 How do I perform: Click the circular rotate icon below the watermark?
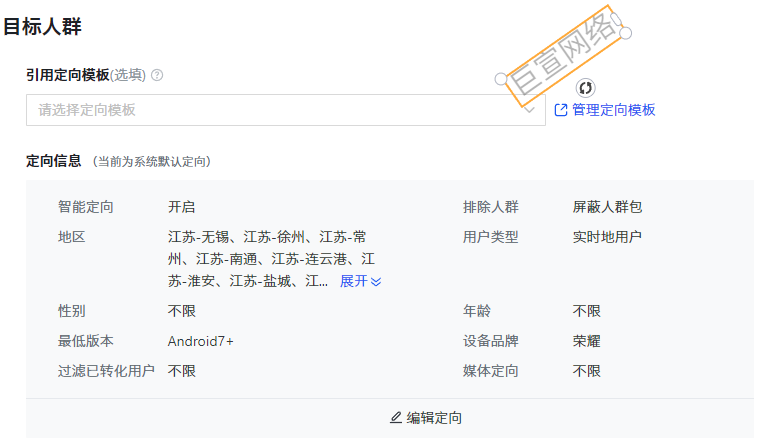tap(586, 88)
